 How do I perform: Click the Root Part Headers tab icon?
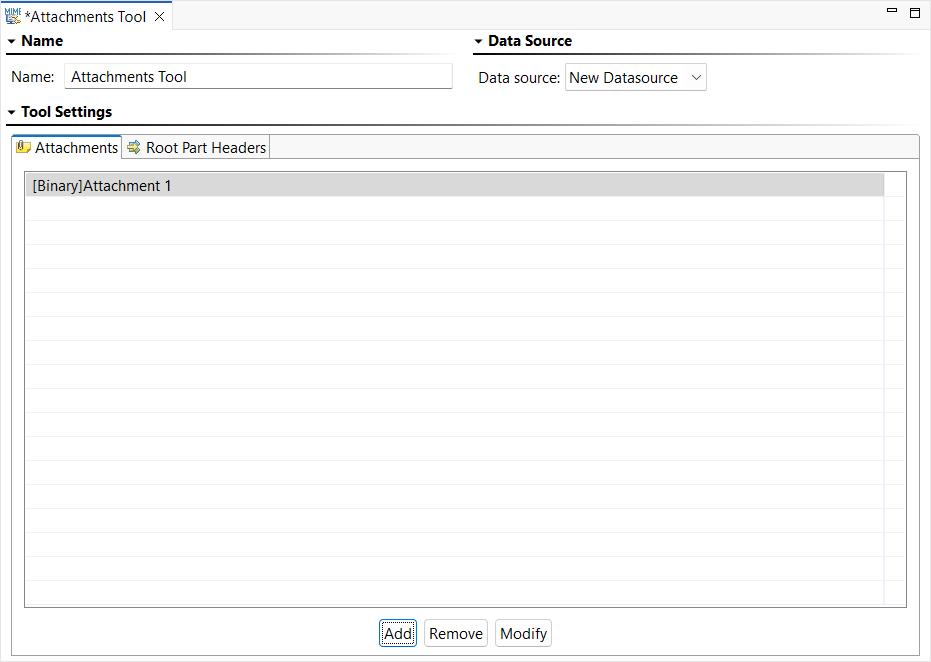(x=134, y=147)
